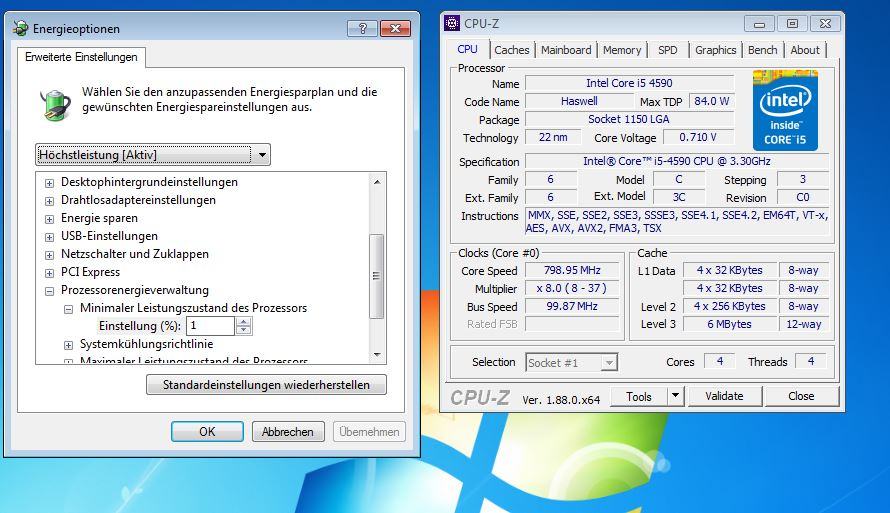
Task: Open the Tools dropdown arrow in CPU-Z
Action: coord(675,396)
